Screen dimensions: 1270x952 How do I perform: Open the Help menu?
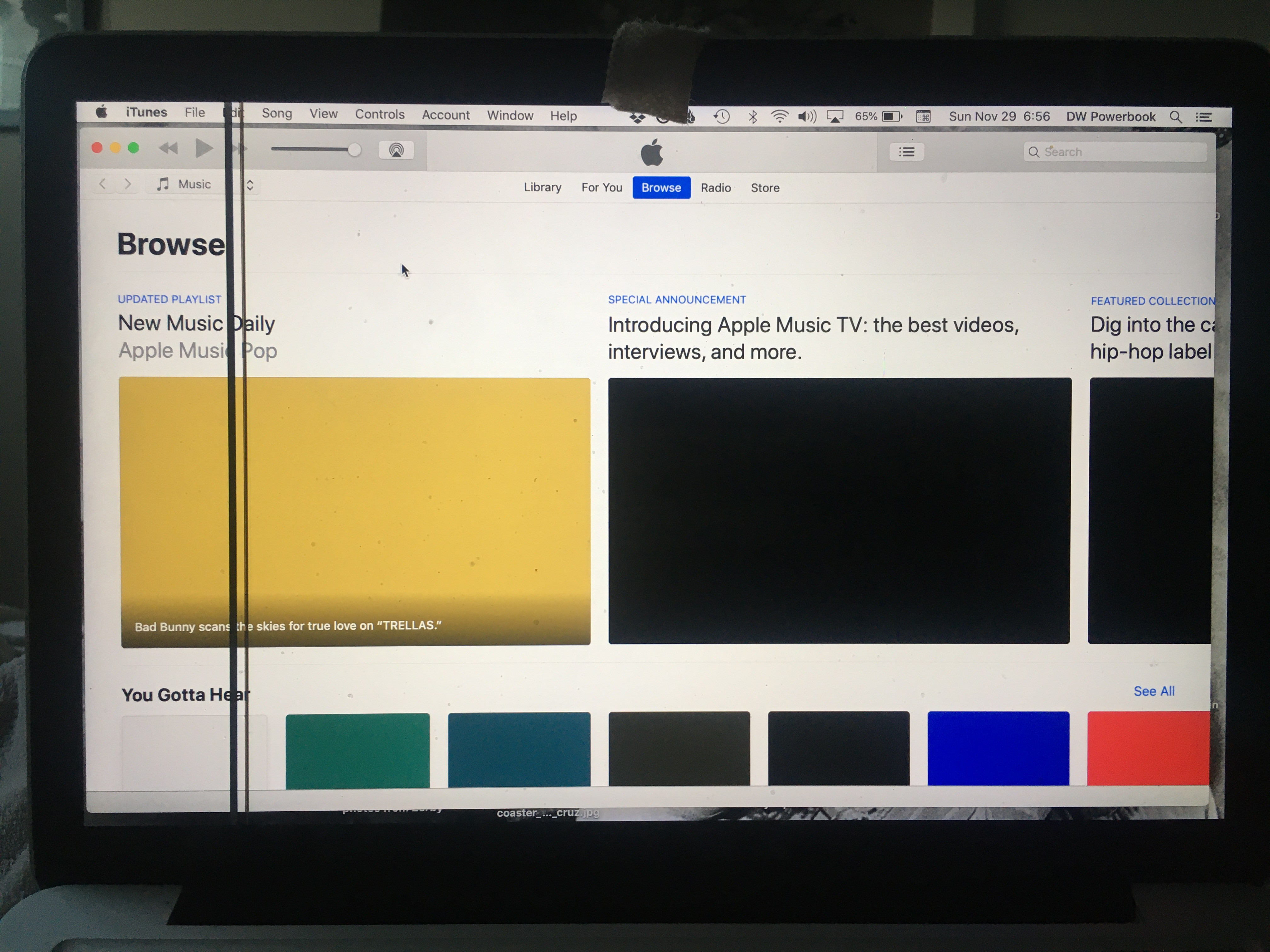(x=563, y=116)
